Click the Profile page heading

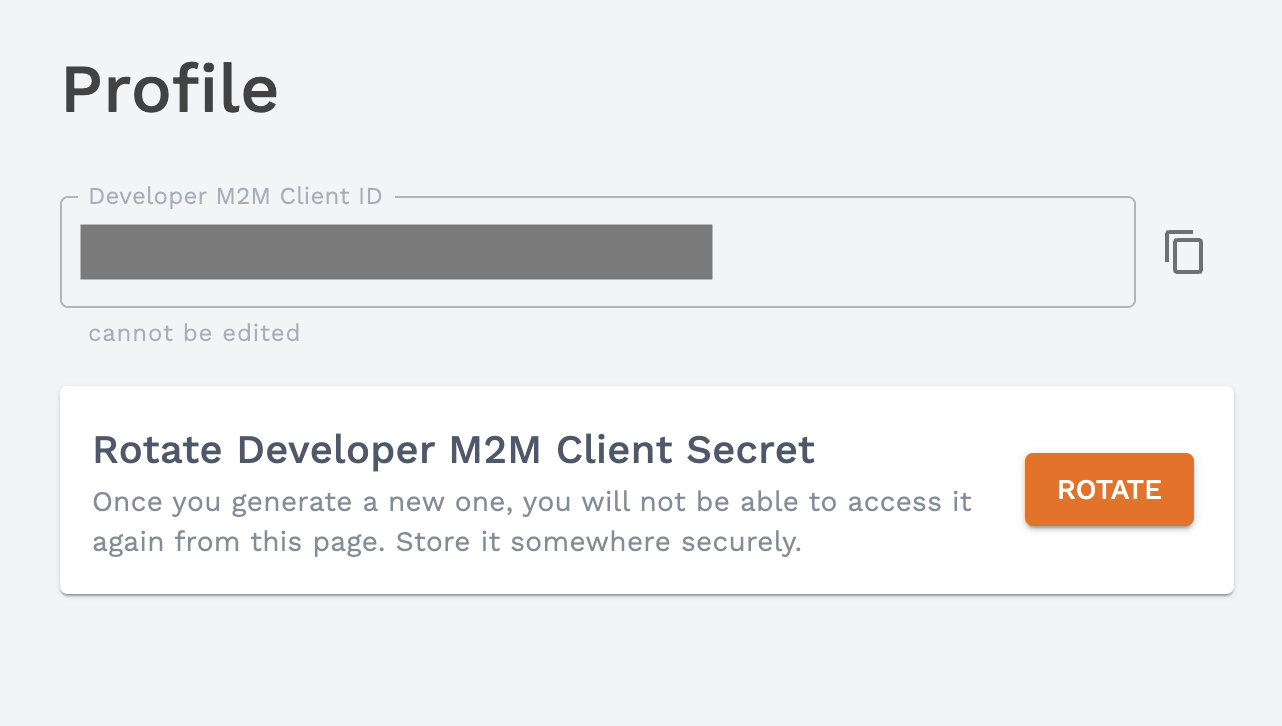(170, 88)
